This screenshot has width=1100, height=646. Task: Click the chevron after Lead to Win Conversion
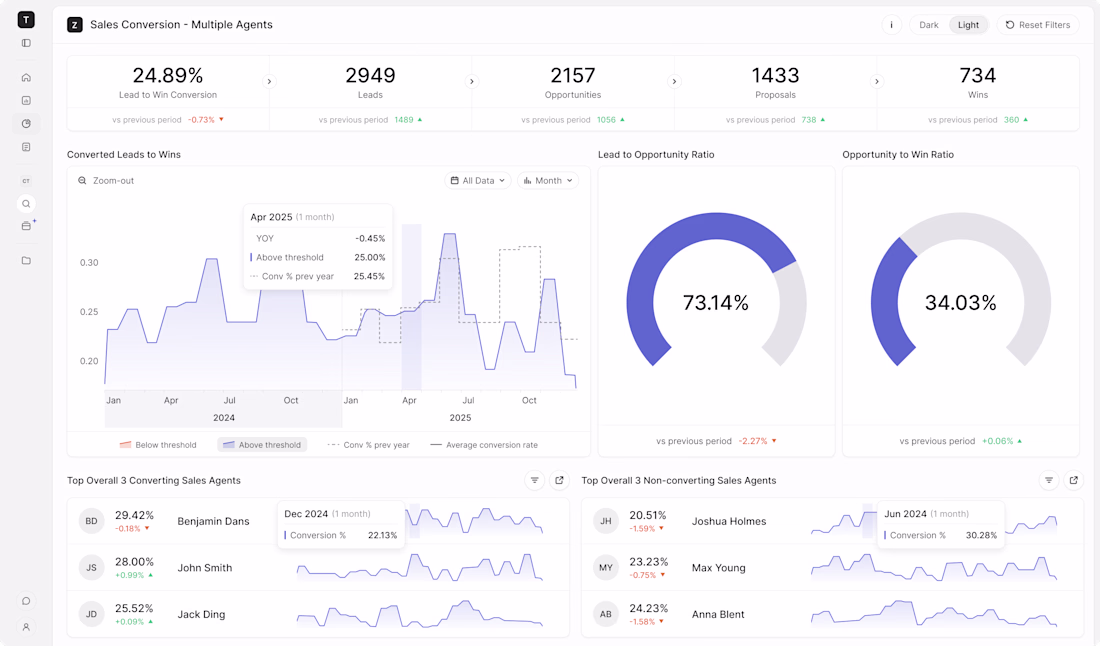(269, 81)
